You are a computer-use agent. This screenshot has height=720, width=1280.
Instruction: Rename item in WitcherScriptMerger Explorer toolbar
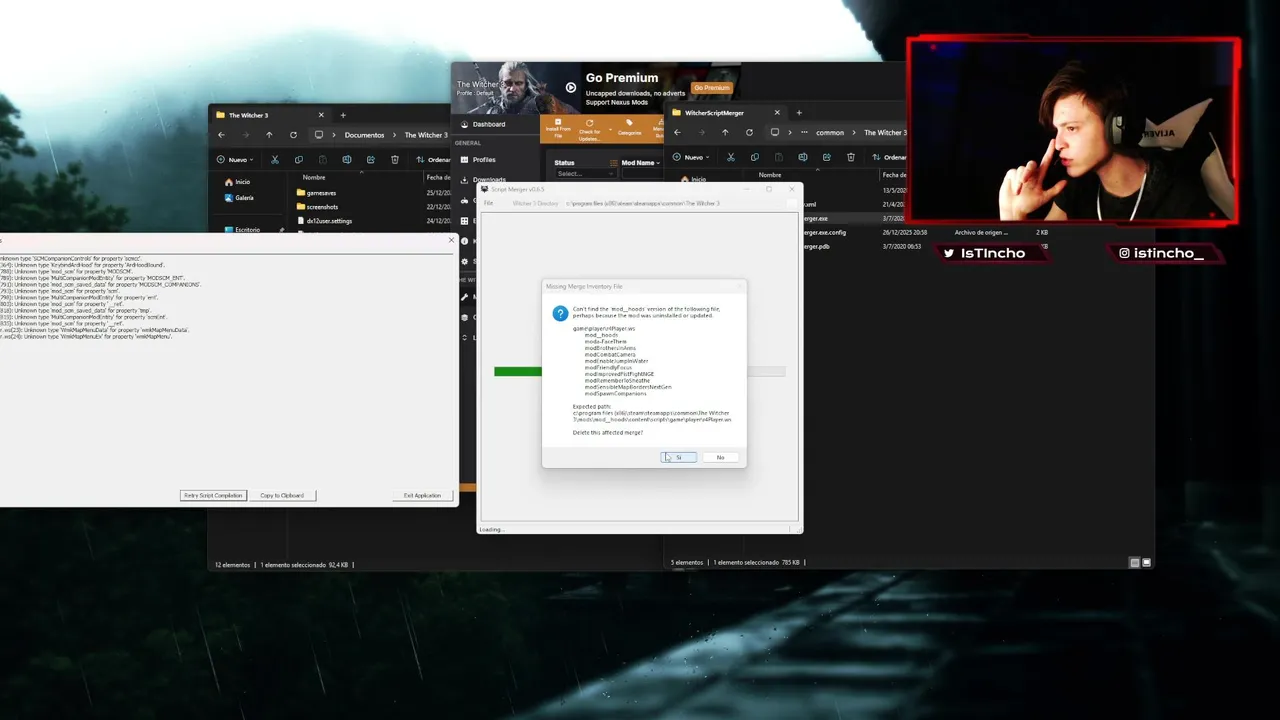click(x=803, y=157)
